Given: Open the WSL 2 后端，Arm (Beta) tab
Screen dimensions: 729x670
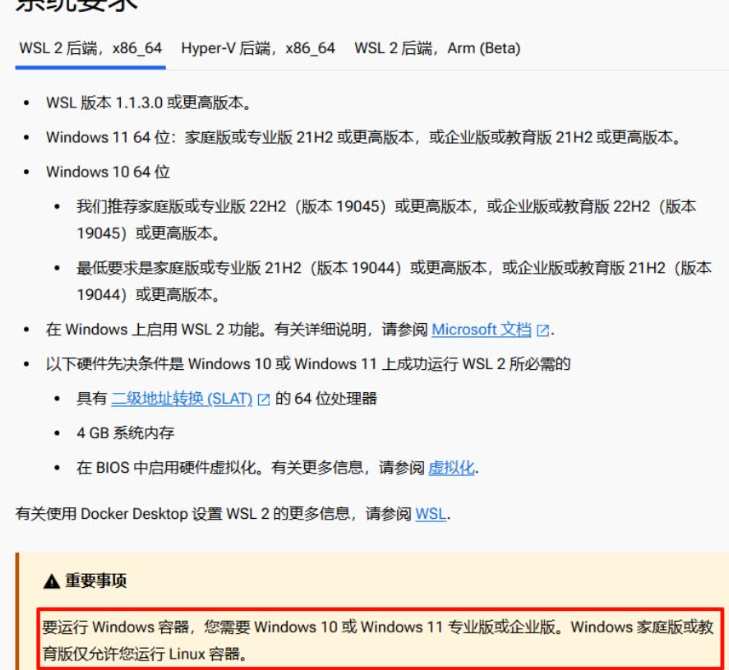Looking at the screenshot, I should point(437,48).
